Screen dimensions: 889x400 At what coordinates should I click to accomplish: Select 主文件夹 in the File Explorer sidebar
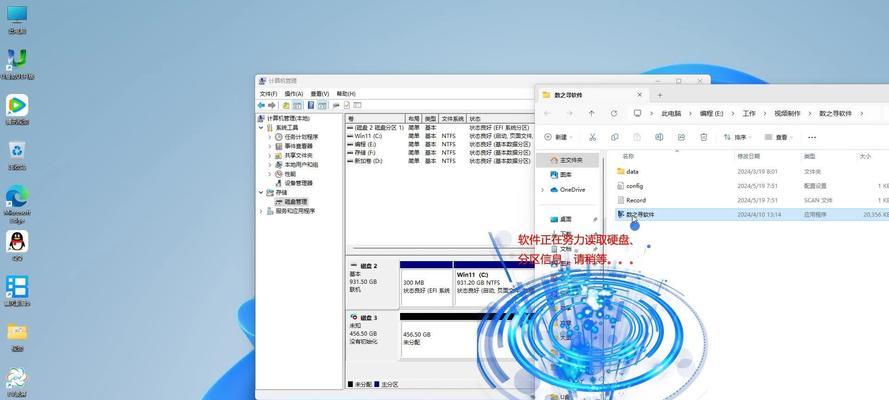(x=568, y=160)
